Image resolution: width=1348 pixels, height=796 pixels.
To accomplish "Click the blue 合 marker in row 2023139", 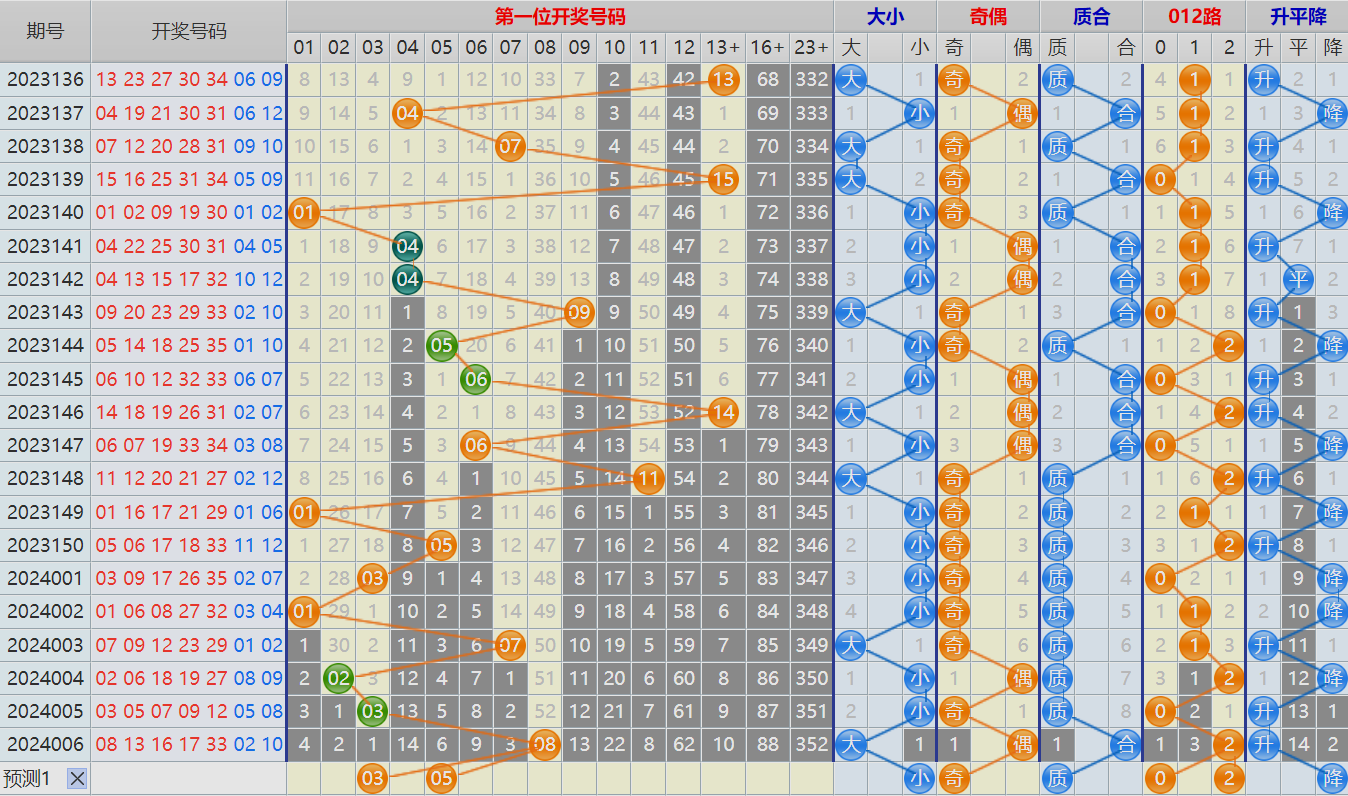I will pos(1126,180).
